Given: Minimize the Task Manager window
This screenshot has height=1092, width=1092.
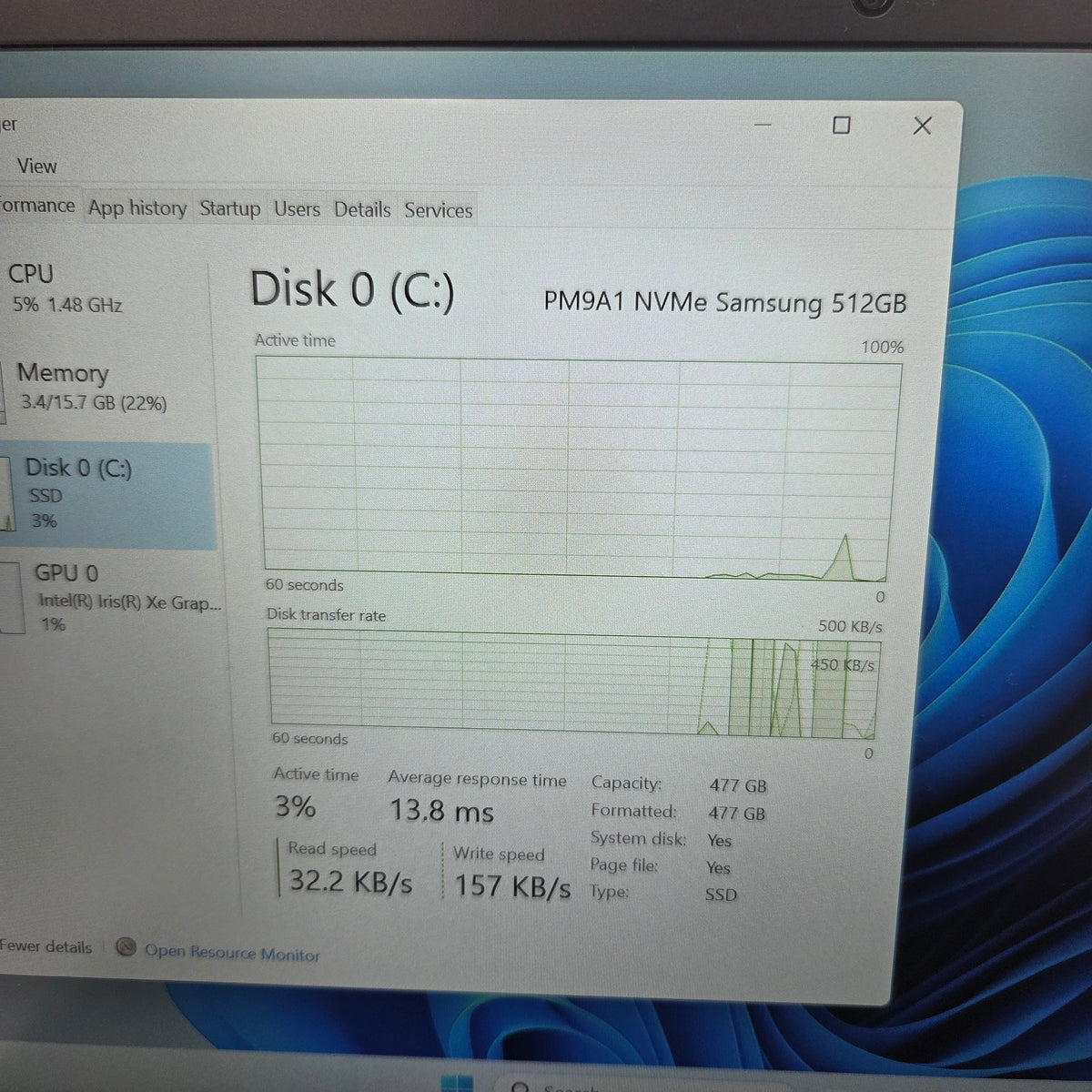Looking at the screenshot, I should pyautogui.click(x=763, y=125).
